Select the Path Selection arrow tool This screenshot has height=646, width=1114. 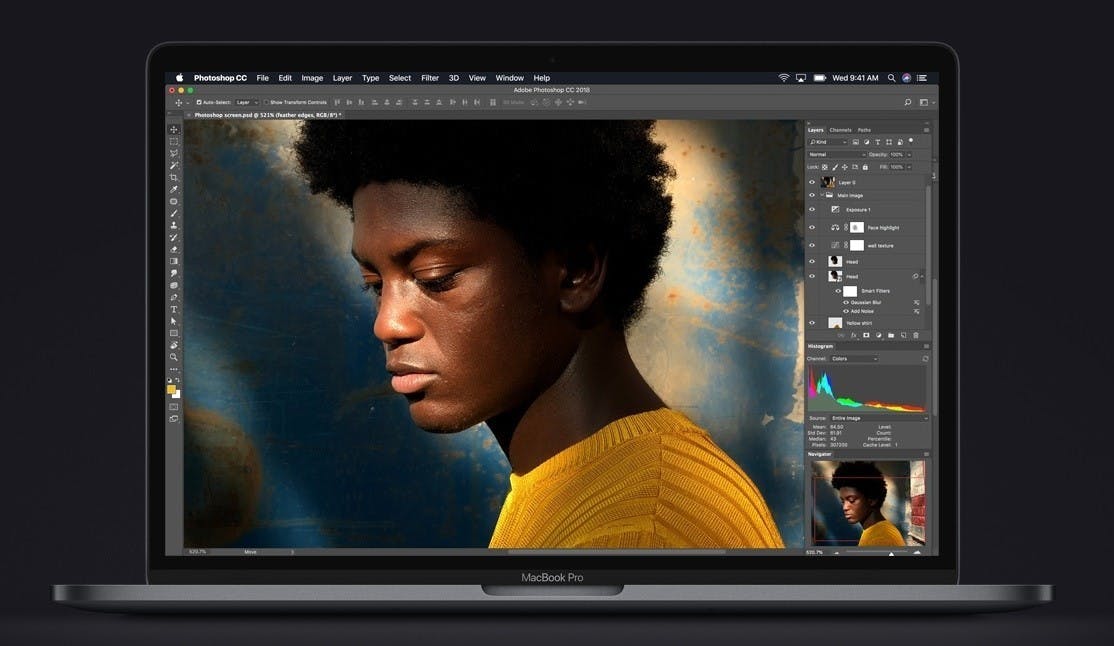(x=174, y=321)
